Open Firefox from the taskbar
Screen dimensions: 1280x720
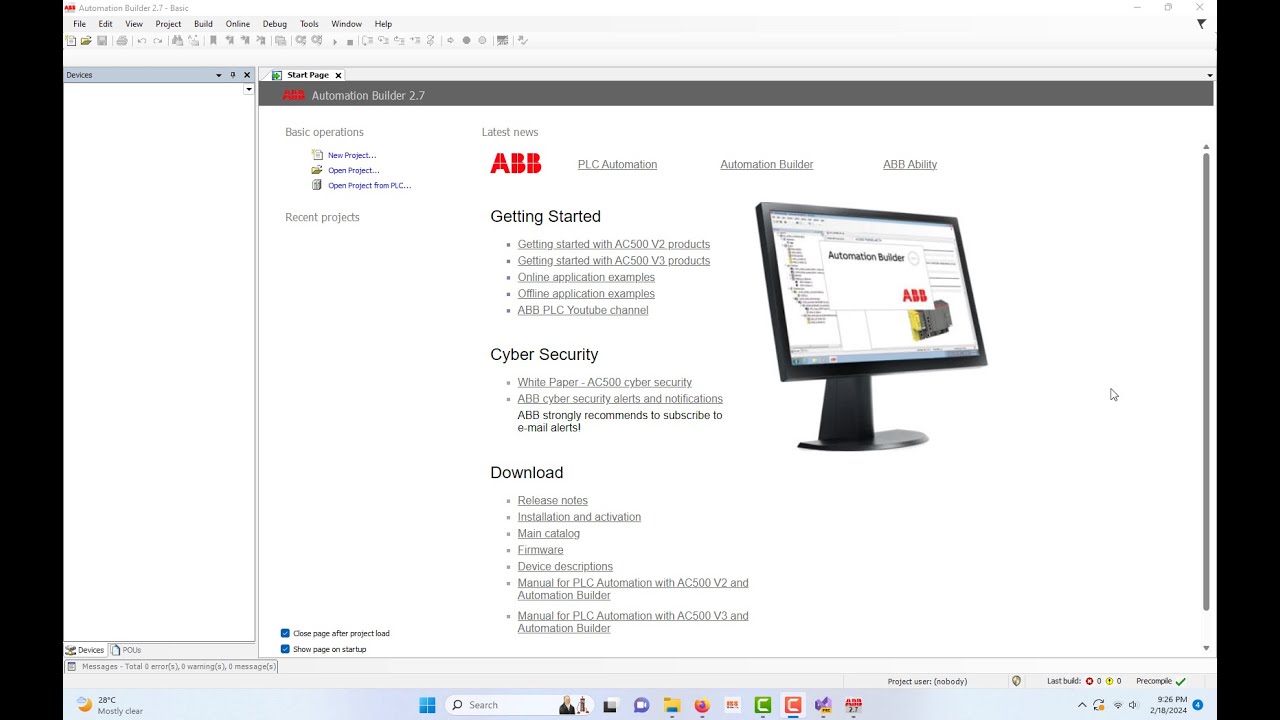point(702,705)
